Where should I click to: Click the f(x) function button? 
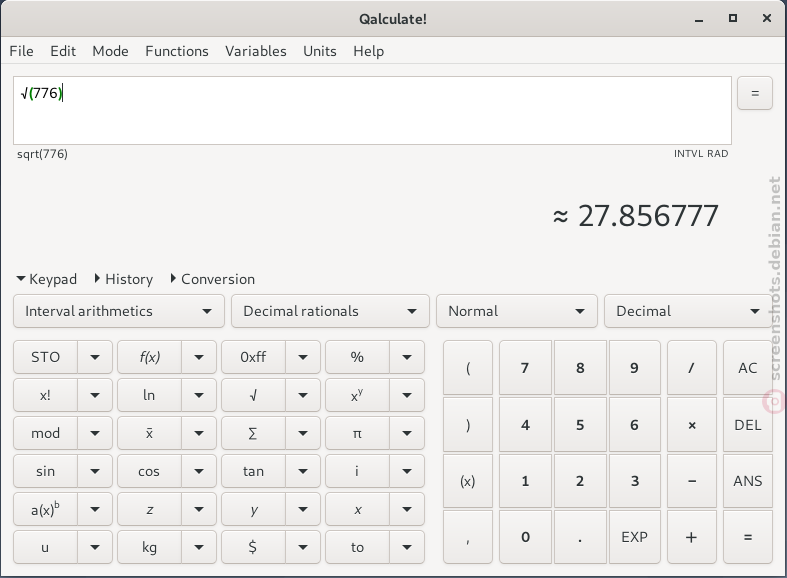click(149, 357)
